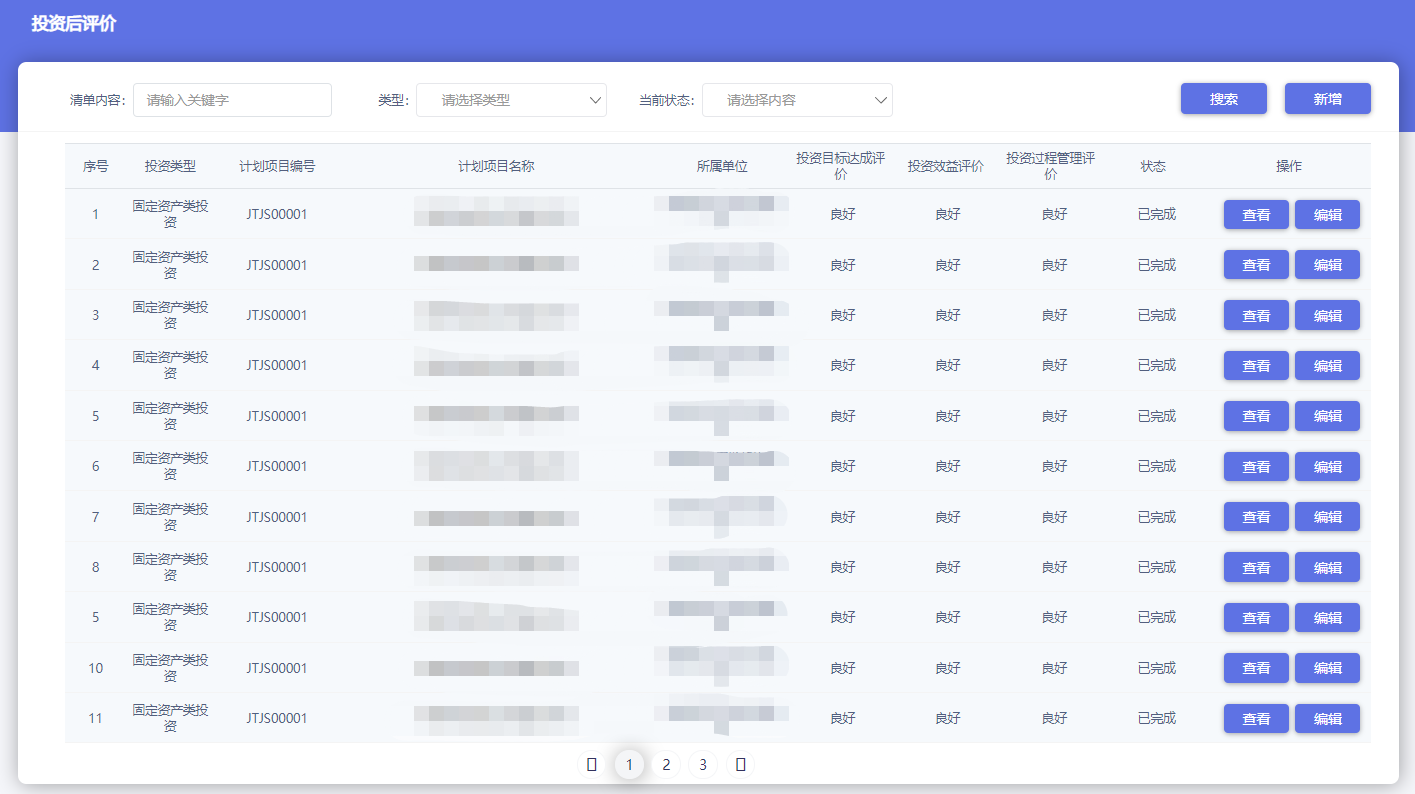
Task: Open the 类型 select dropdown
Action: (x=511, y=100)
